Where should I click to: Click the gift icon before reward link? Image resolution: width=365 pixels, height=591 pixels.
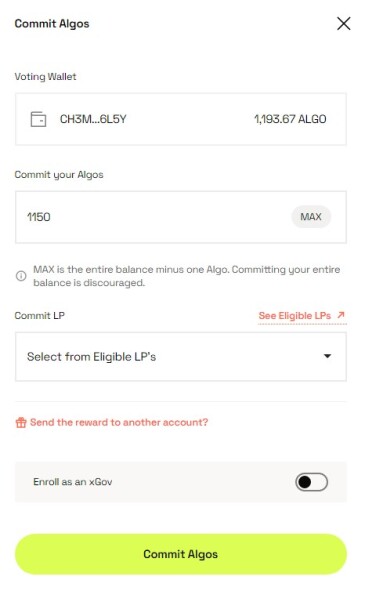point(21,423)
